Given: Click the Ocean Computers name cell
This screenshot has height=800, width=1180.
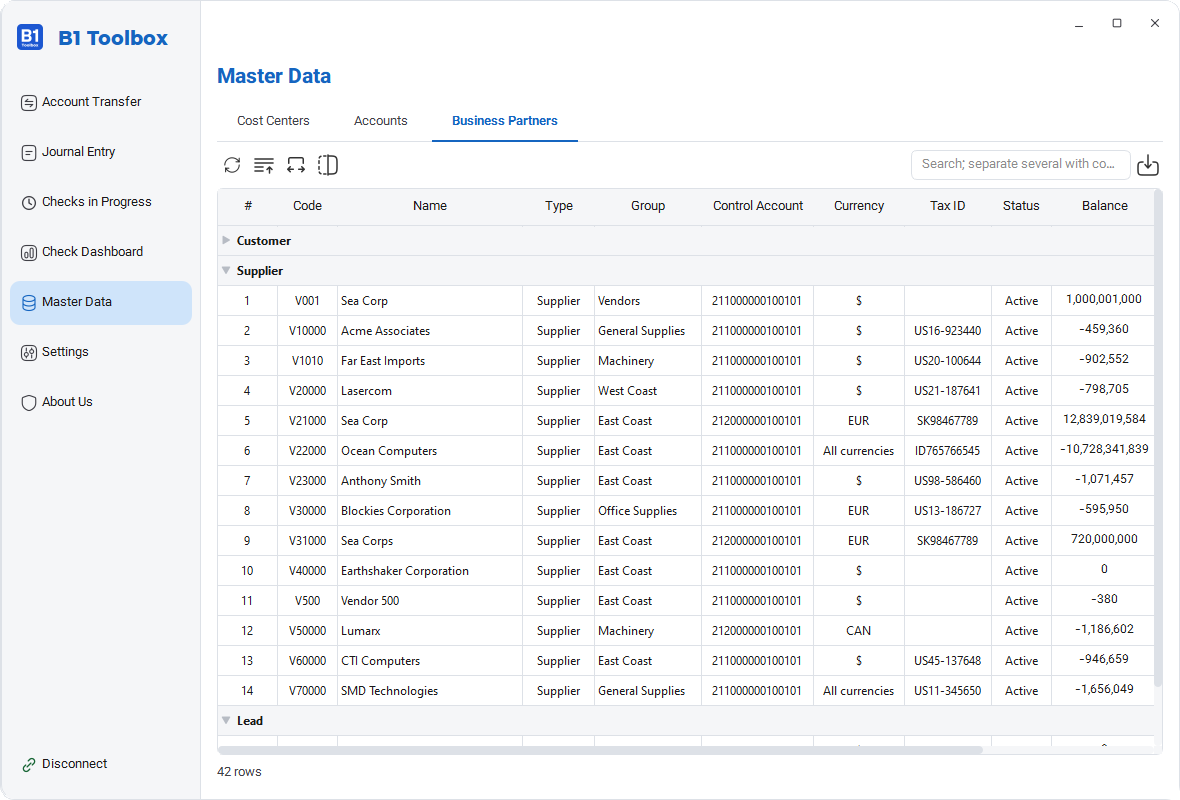Looking at the screenshot, I should 430,451.
